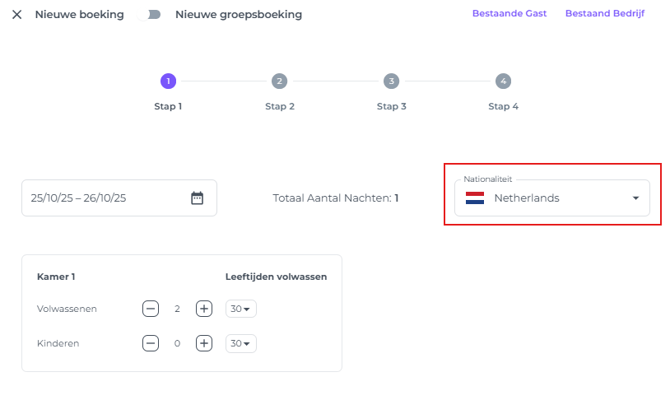Select the Stap 3 step indicator
The width and height of the screenshot is (670, 414).
pos(391,81)
